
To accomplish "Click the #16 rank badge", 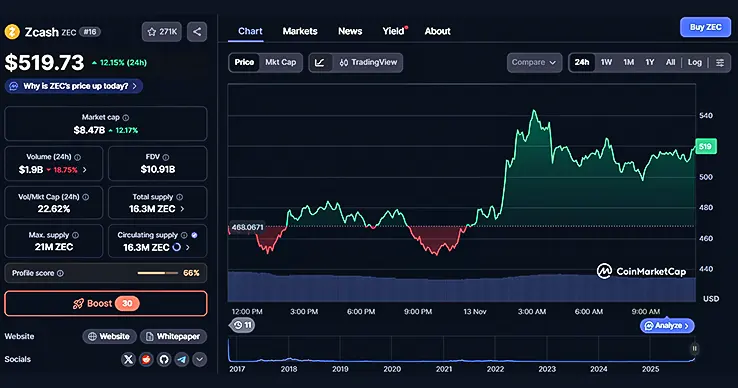I will tap(90, 32).
